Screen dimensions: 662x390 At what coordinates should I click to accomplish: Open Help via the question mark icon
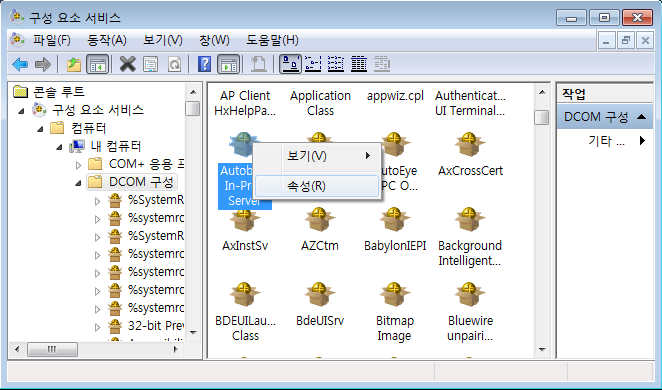coord(204,65)
